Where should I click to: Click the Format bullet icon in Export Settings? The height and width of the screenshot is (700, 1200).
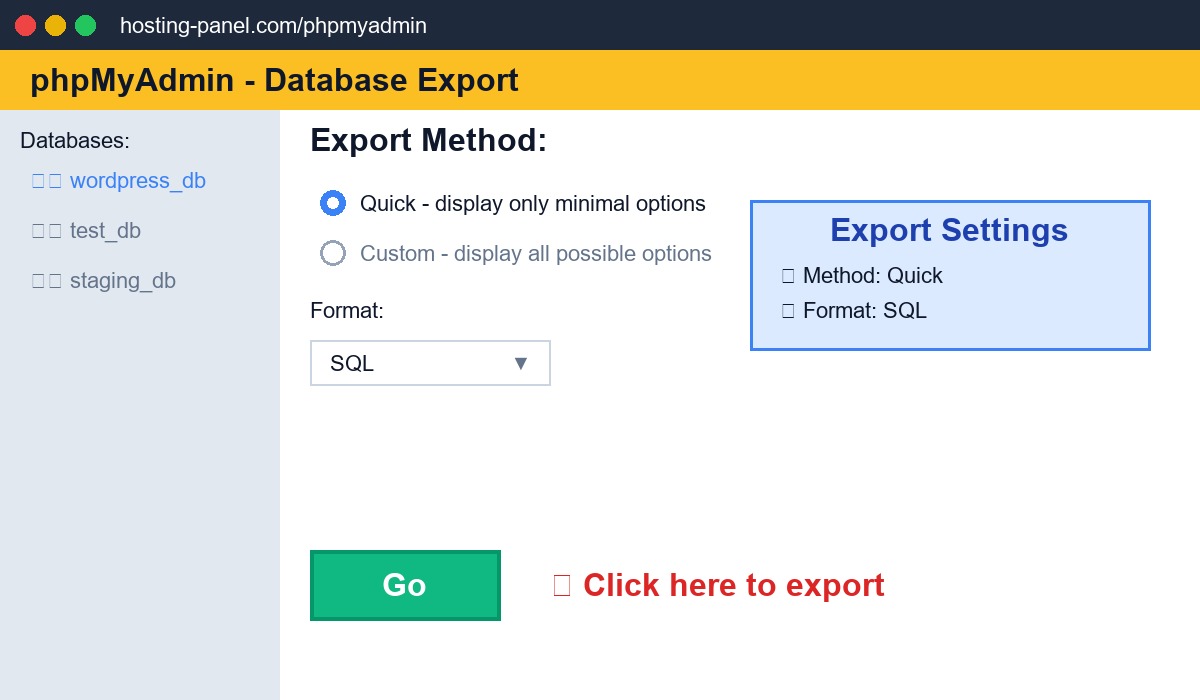788,310
